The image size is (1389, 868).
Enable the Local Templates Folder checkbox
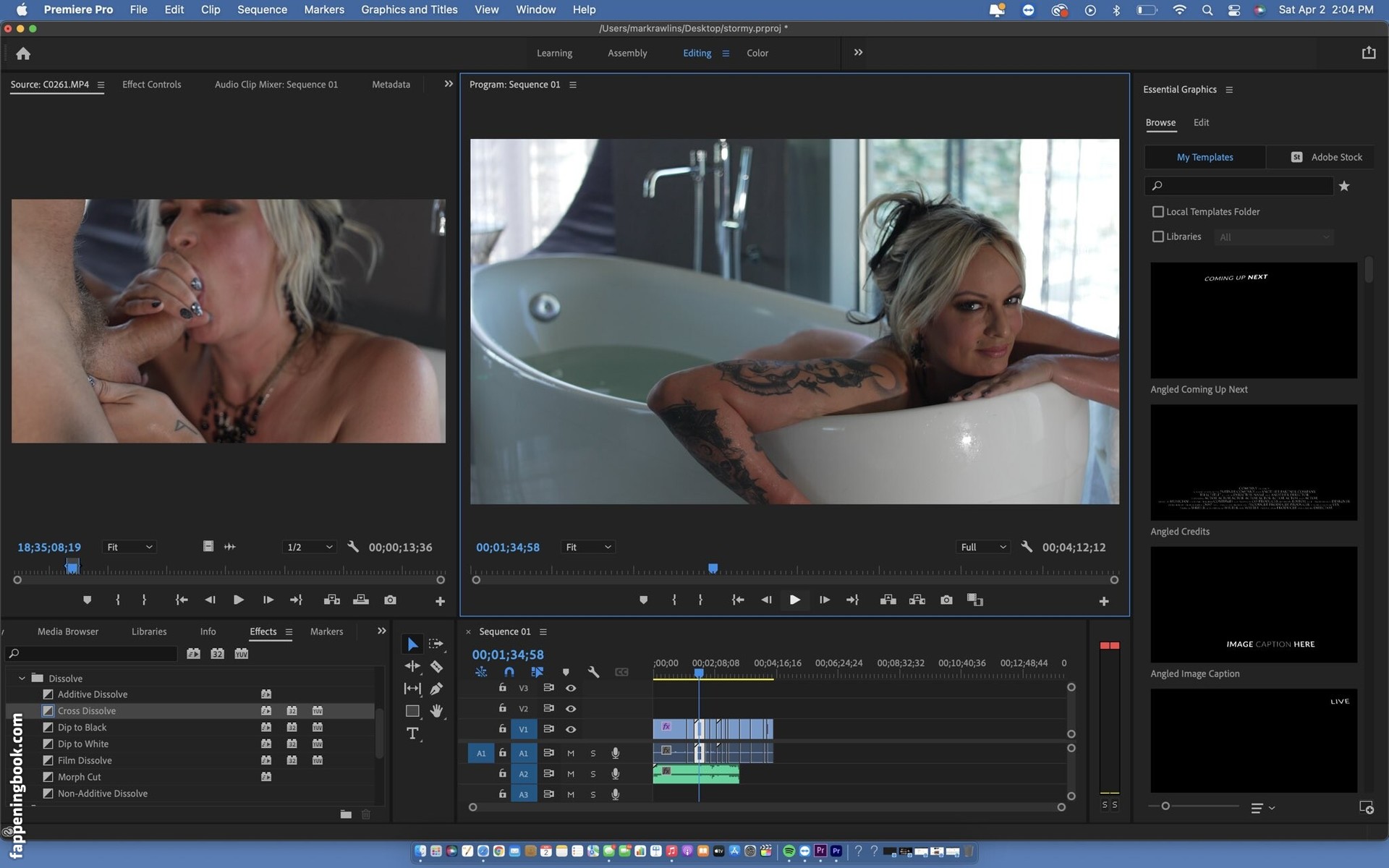[1158, 212]
